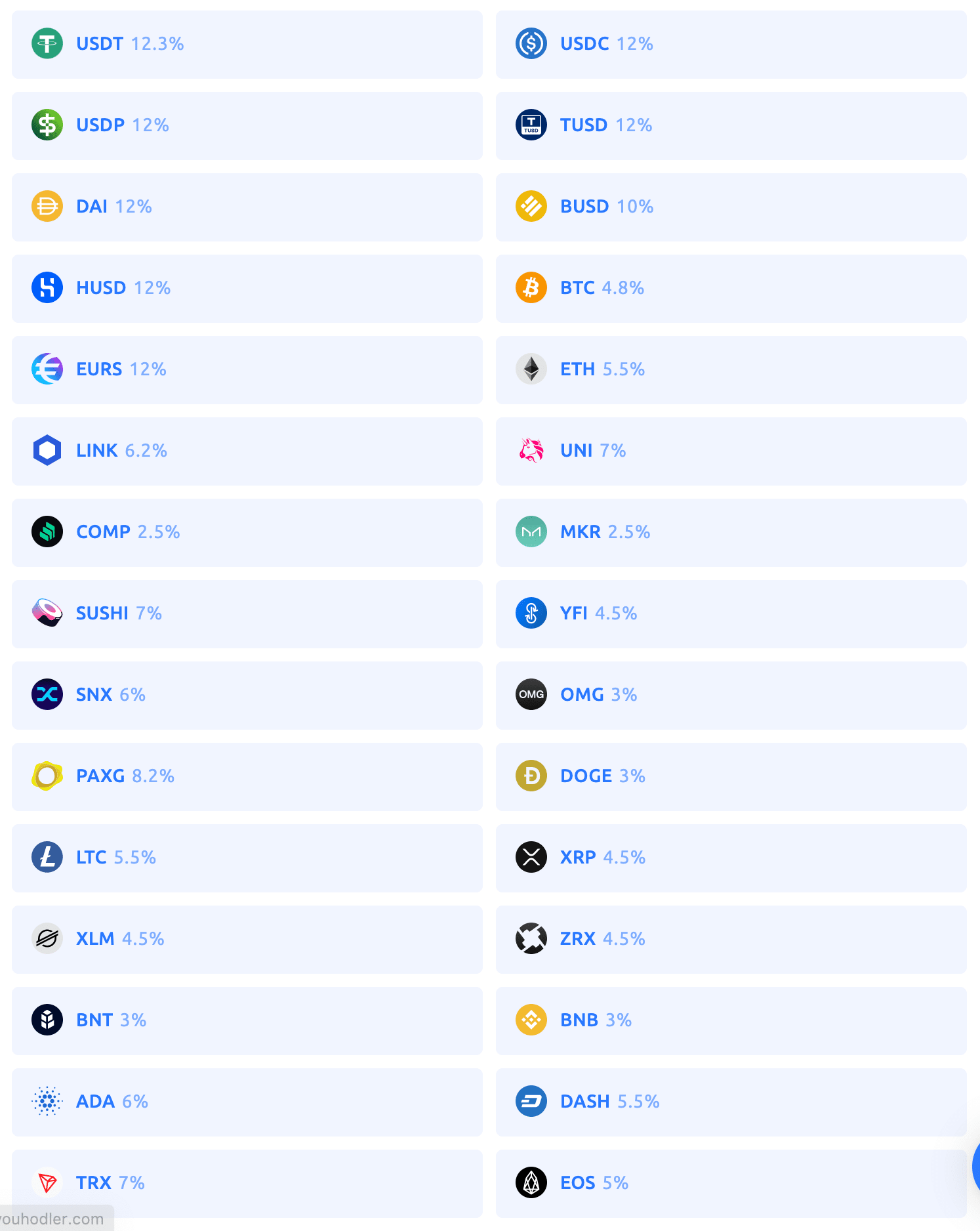Screen dimensions: 980x1231
Task: Select the DASH coin icon
Action: [x=530, y=1101]
